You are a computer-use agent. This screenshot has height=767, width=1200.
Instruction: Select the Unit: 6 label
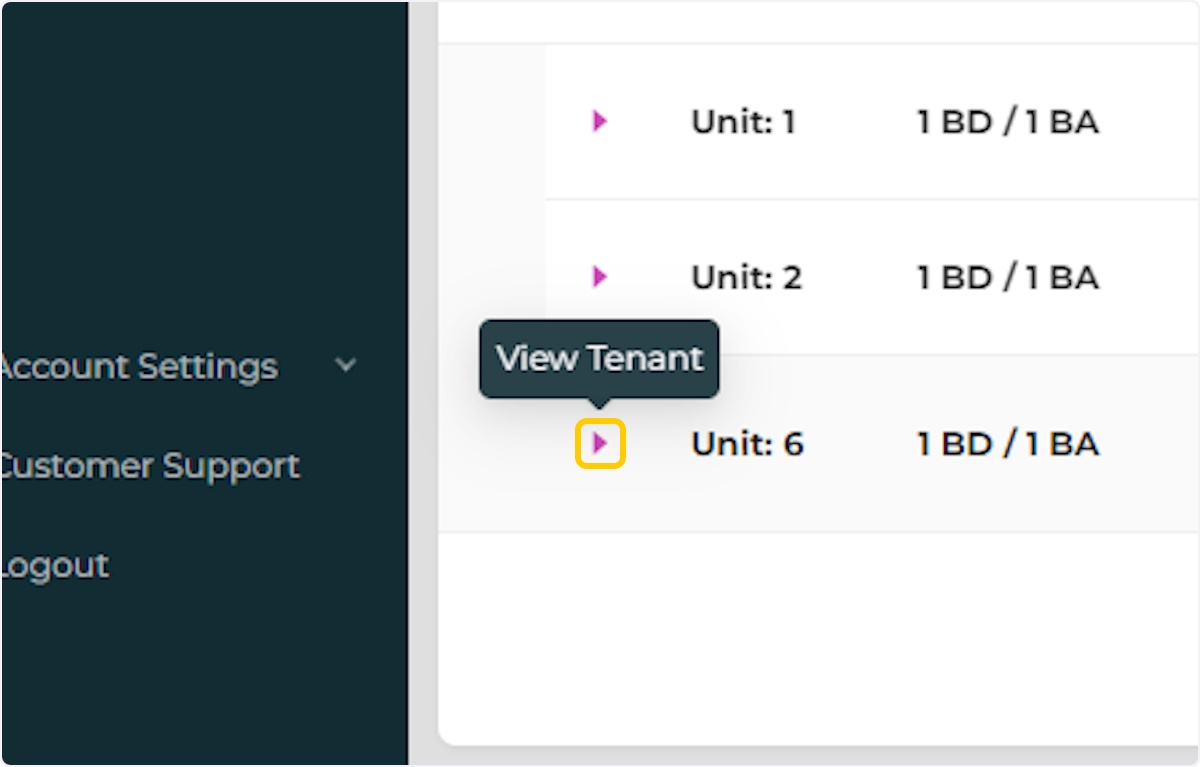point(747,443)
